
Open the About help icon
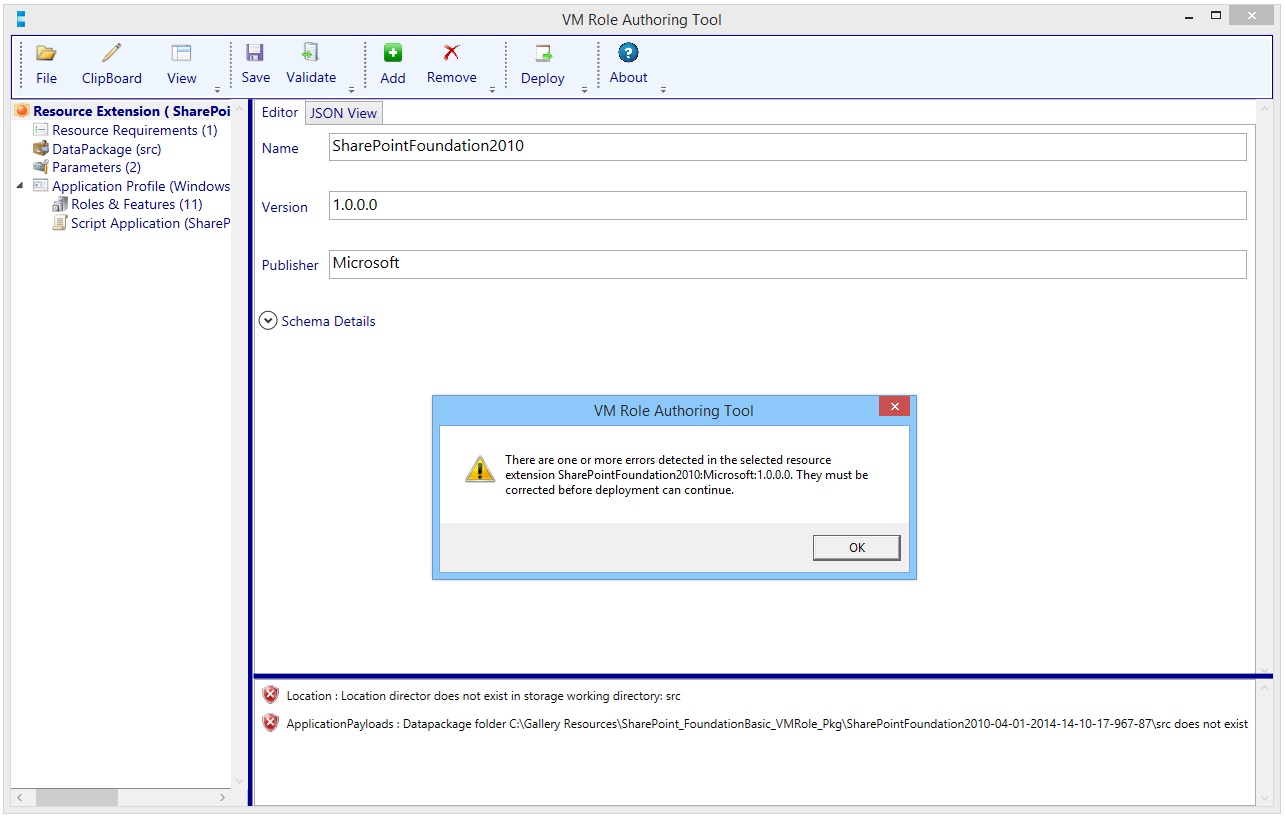[x=628, y=63]
